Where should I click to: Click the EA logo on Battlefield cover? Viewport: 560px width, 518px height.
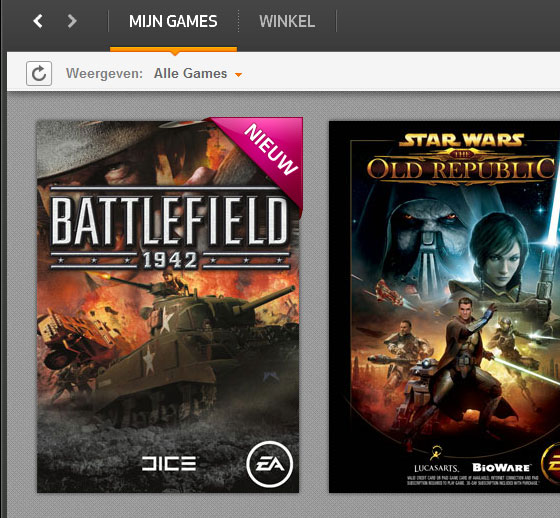pos(270,464)
